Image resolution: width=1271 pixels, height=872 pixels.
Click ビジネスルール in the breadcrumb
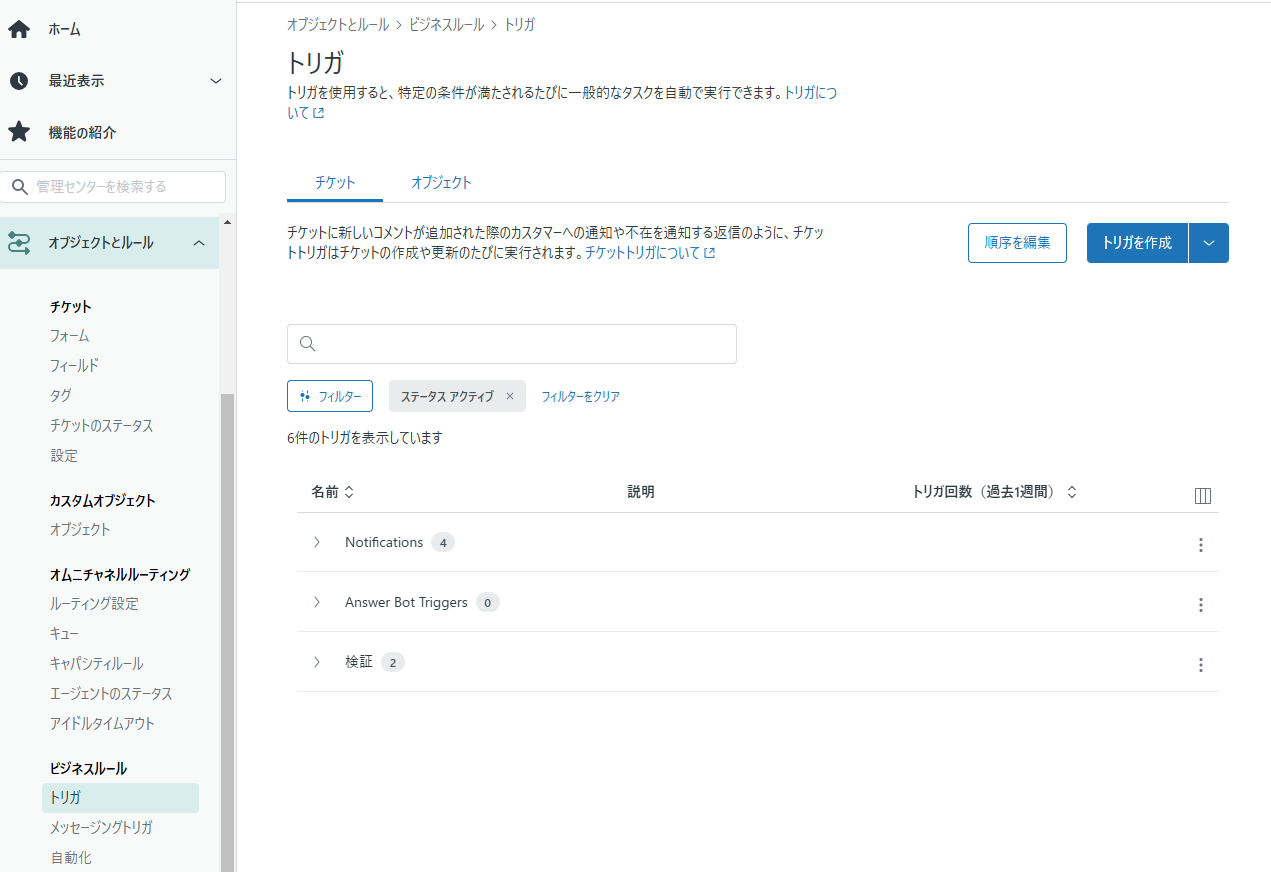pyautogui.click(x=447, y=25)
